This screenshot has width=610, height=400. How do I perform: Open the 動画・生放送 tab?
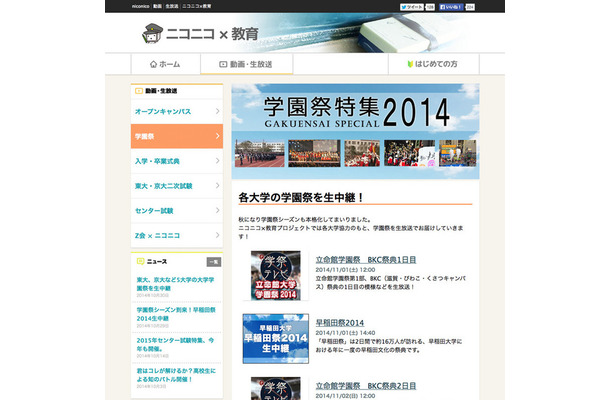246,64
